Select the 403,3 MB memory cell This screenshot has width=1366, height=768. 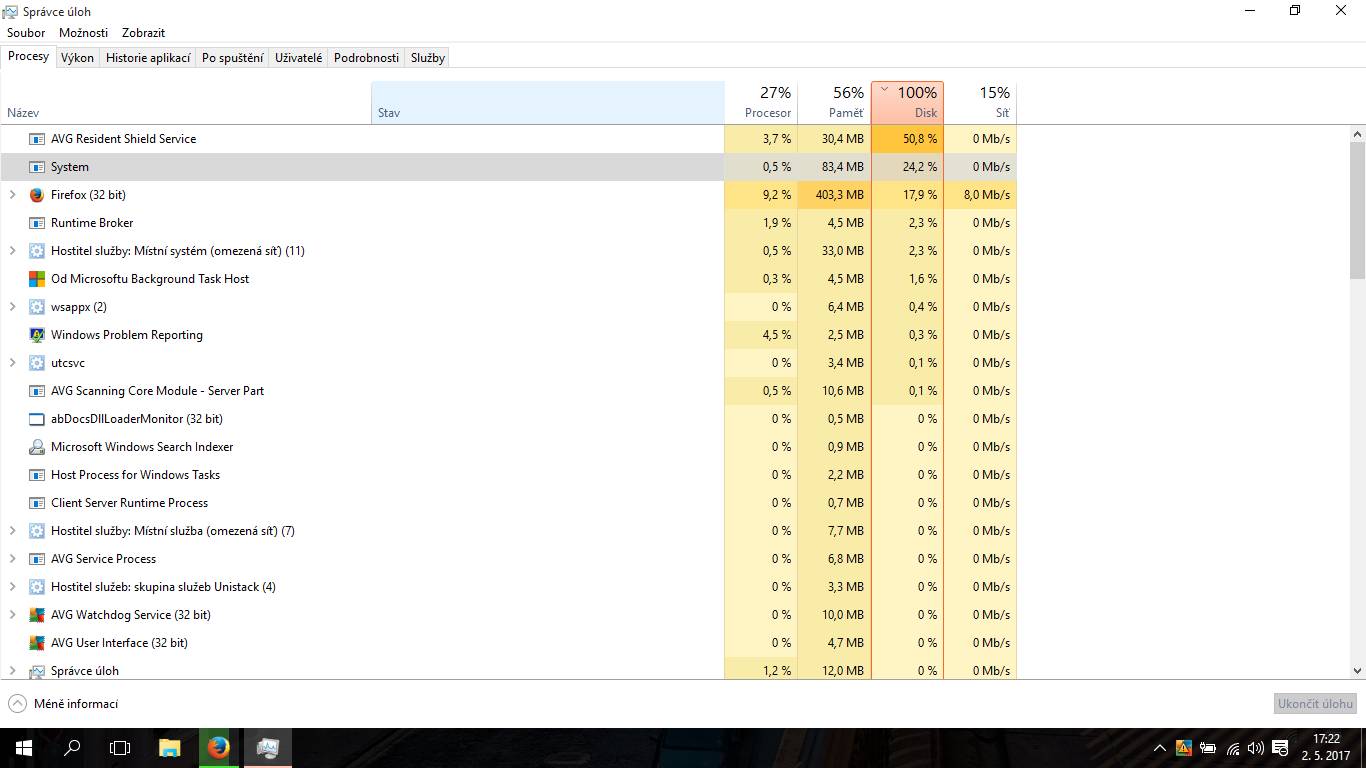click(x=834, y=195)
